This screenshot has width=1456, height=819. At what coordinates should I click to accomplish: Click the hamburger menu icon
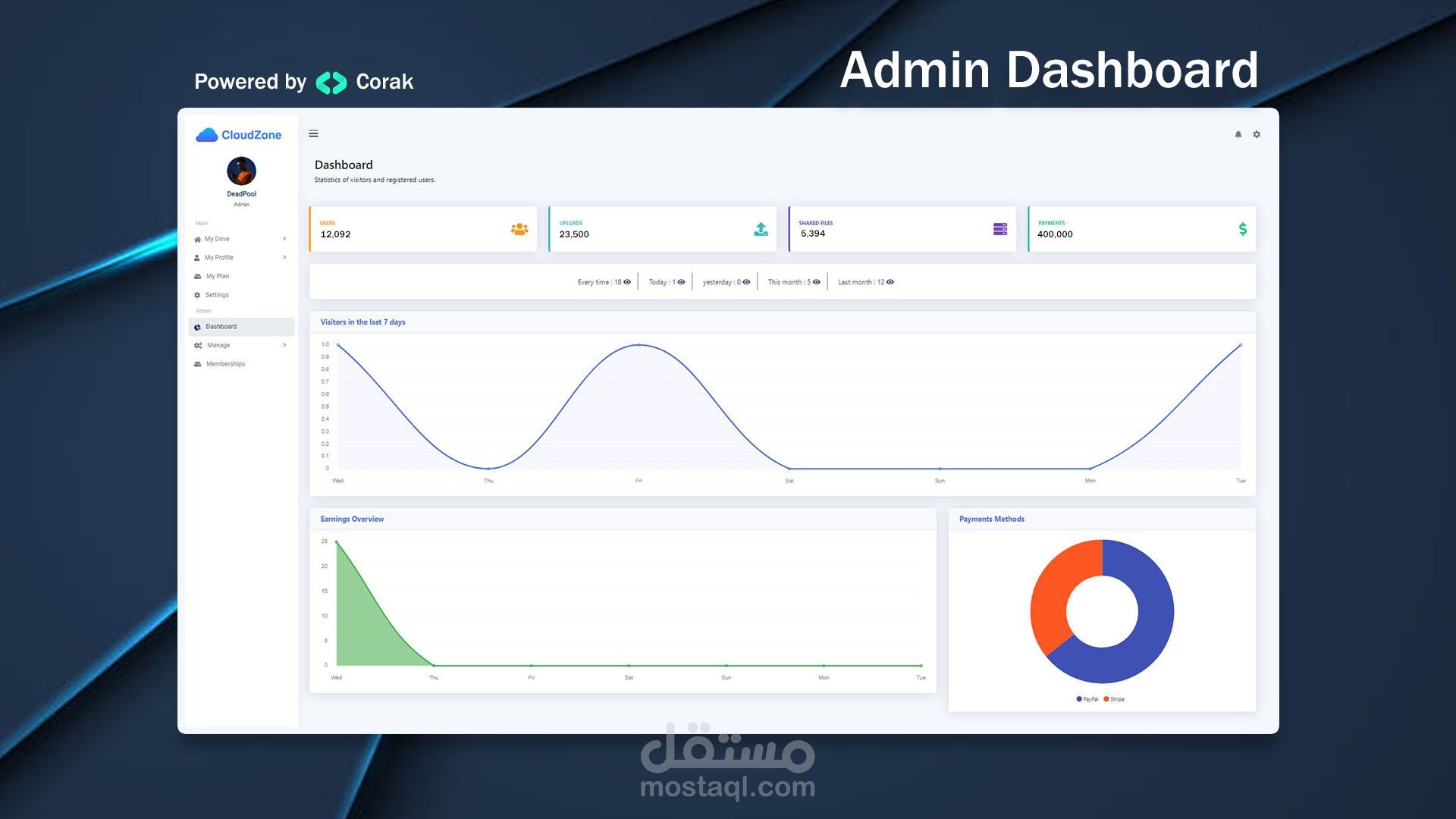(x=313, y=134)
